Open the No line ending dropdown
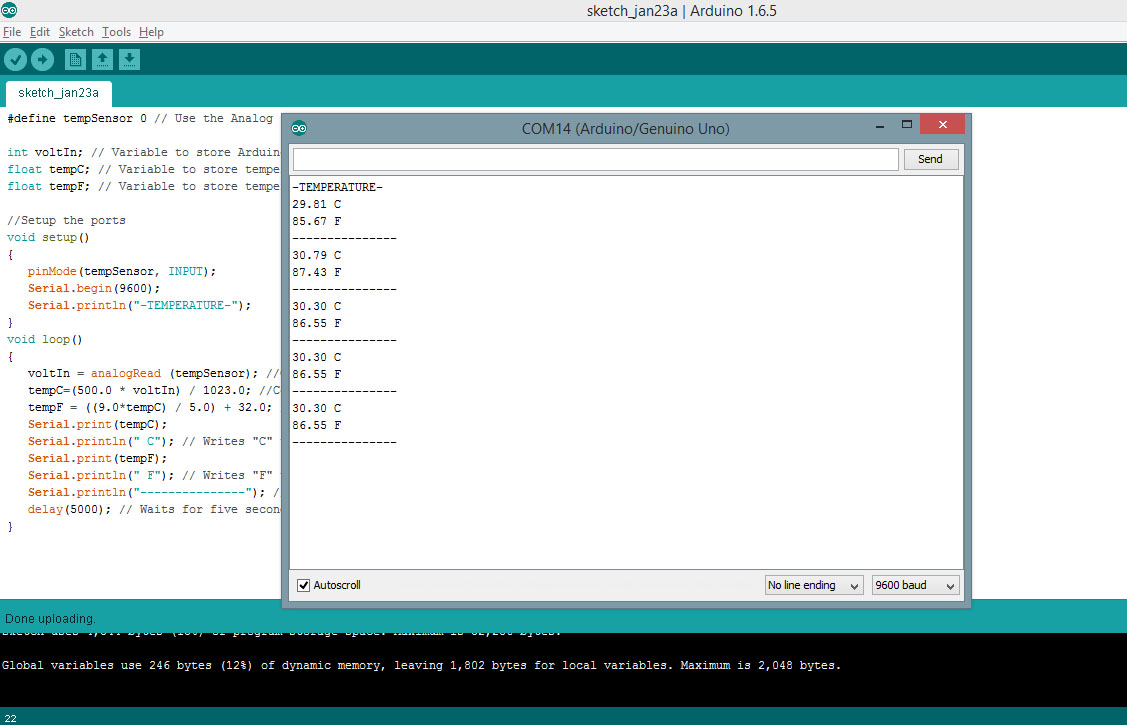Screen dimensions: 1127x725 pos(814,585)
